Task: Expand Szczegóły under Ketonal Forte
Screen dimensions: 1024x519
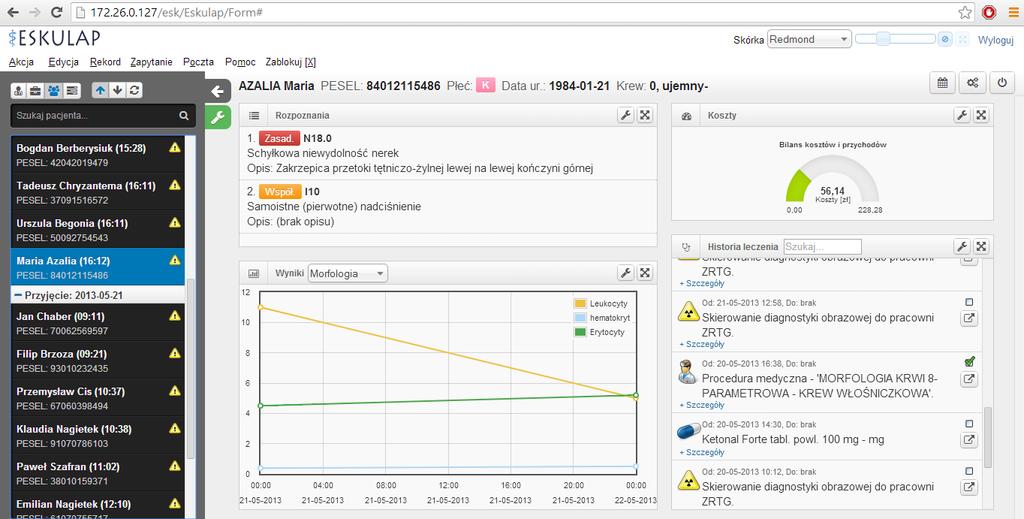Action: point(702,452)
